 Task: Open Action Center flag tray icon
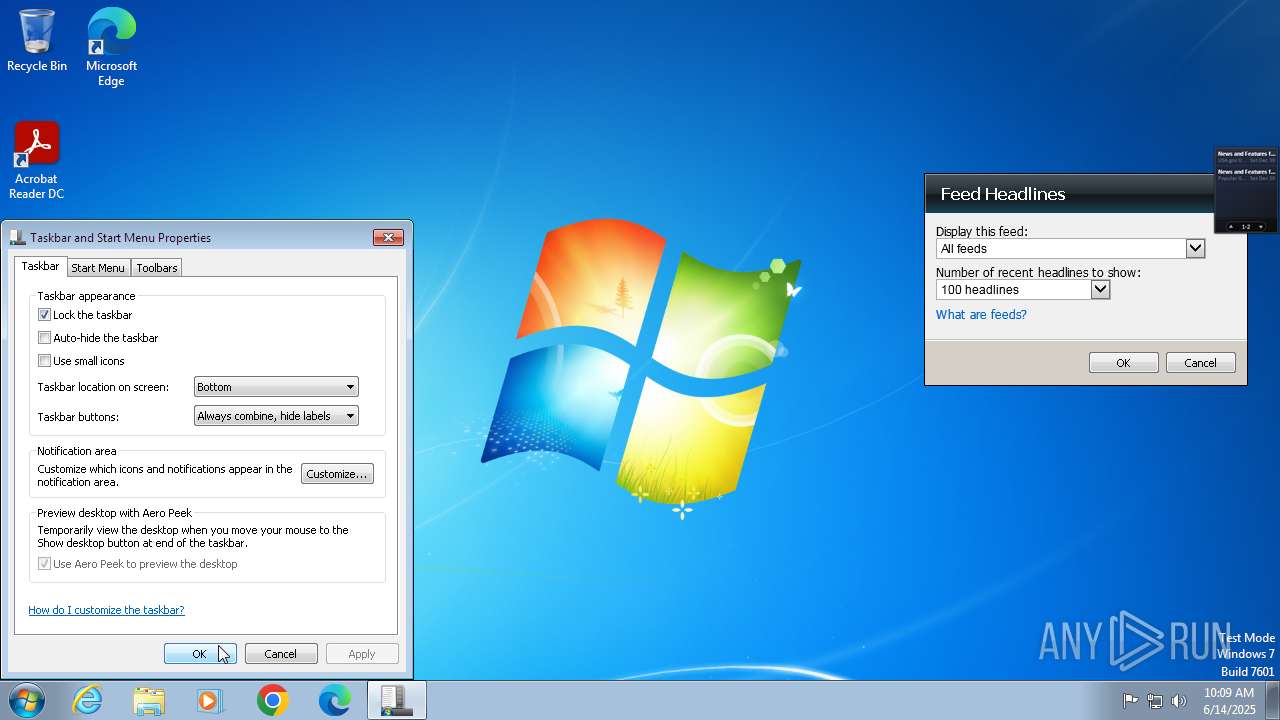1130,700
